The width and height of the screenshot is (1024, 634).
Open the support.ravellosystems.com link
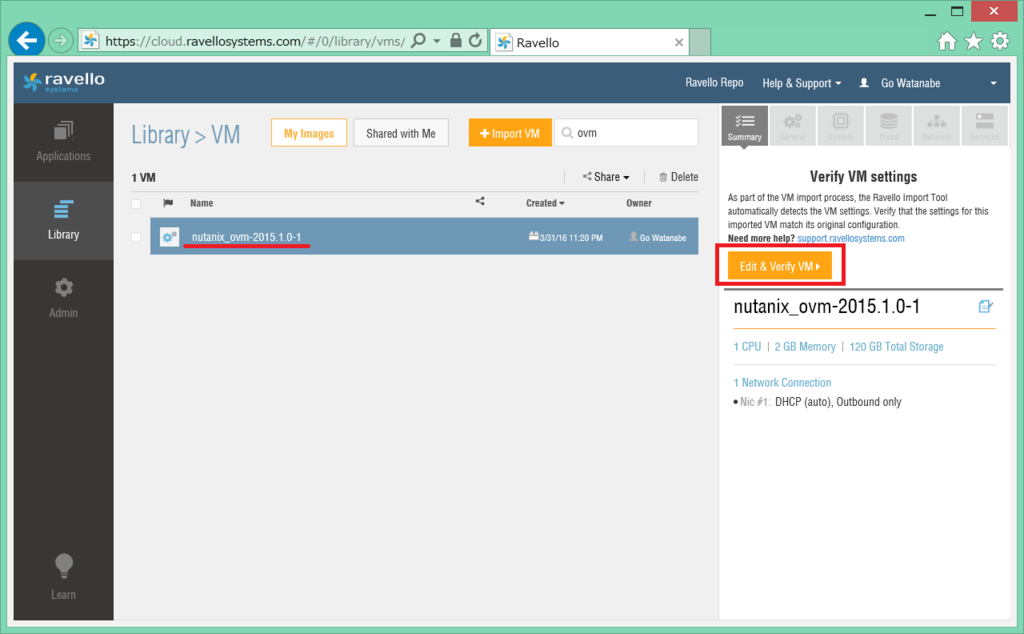[851, 238]
